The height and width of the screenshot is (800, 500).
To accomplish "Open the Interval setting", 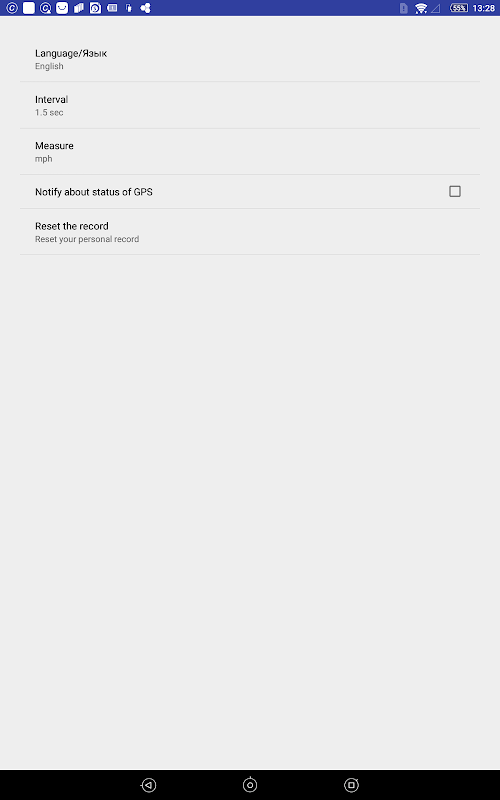I will pyautogui.click(x=250, y=105).
